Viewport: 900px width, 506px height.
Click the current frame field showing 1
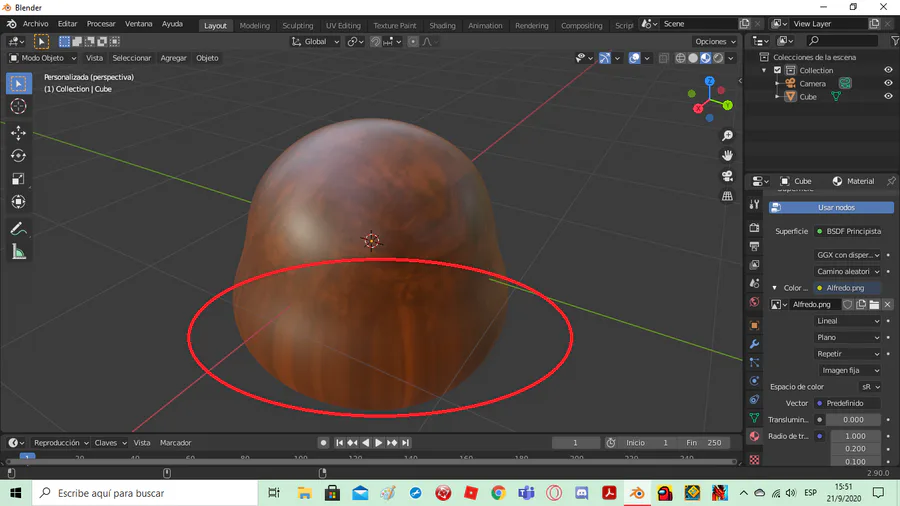575,443
